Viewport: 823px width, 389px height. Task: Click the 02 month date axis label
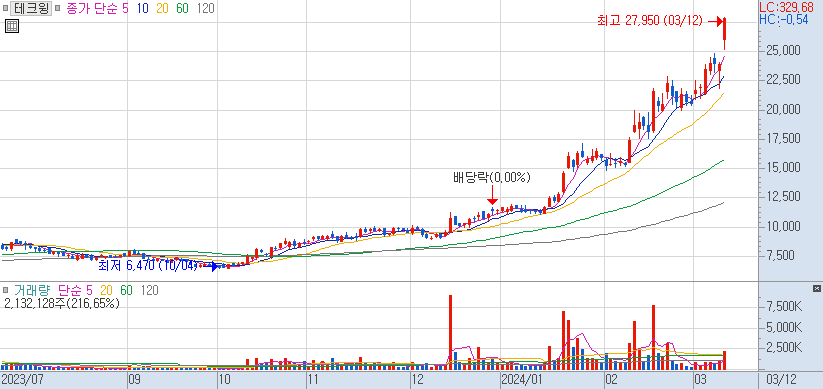click(610, 379)
